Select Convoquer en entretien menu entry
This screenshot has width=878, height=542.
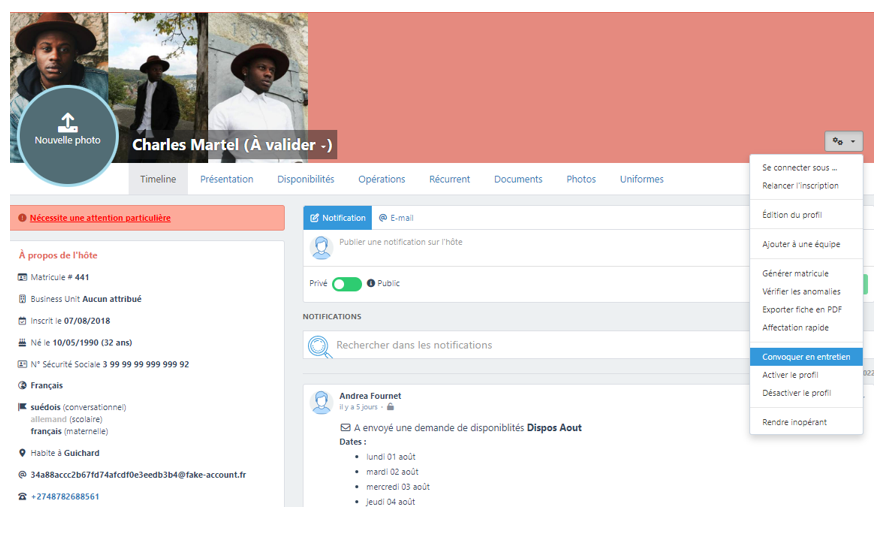click(806, 357)
